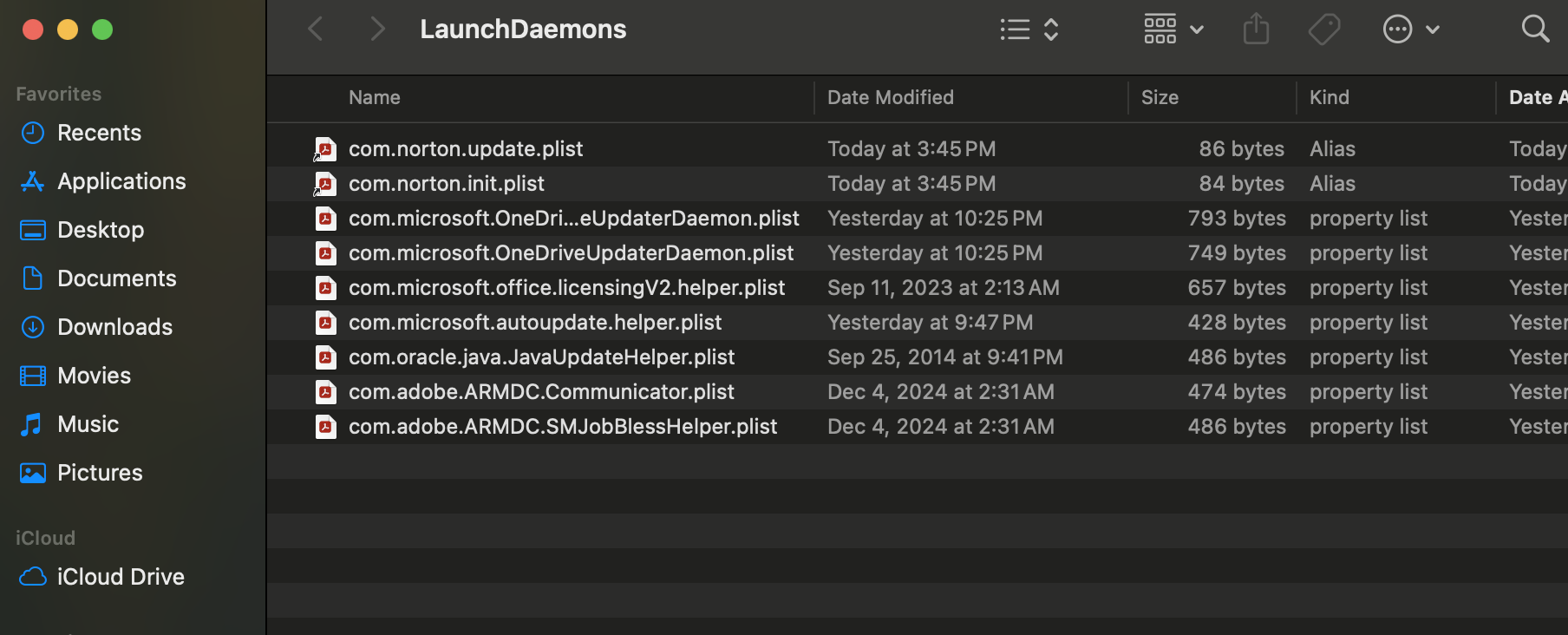Sort by the Kind column header
1568x635 pixels.
click(x=1329, y=98)
